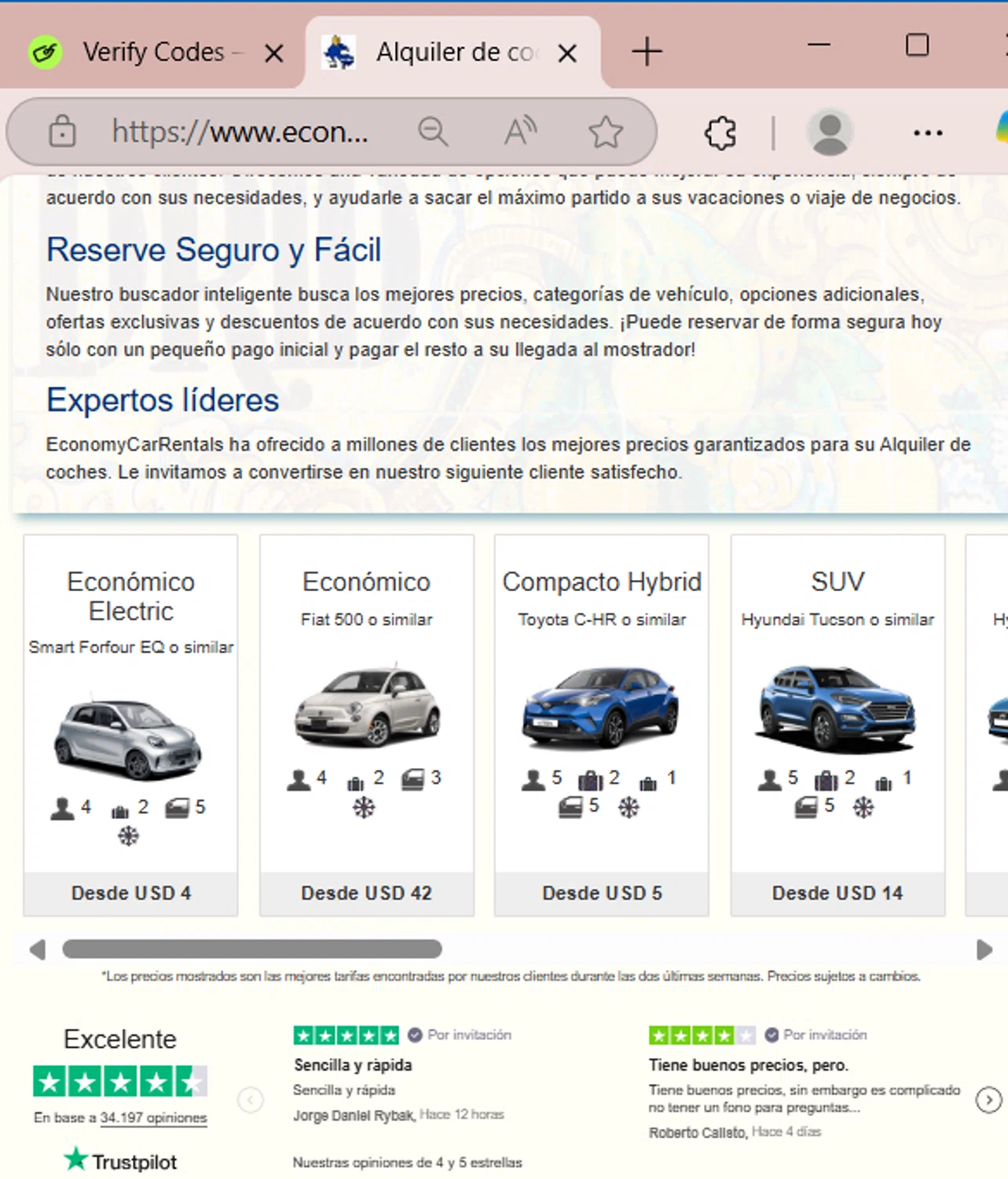Viewport: 1008px width, 1179px height.
Task: Click the Excelente star rating
Action: [x=120, y=1082]
